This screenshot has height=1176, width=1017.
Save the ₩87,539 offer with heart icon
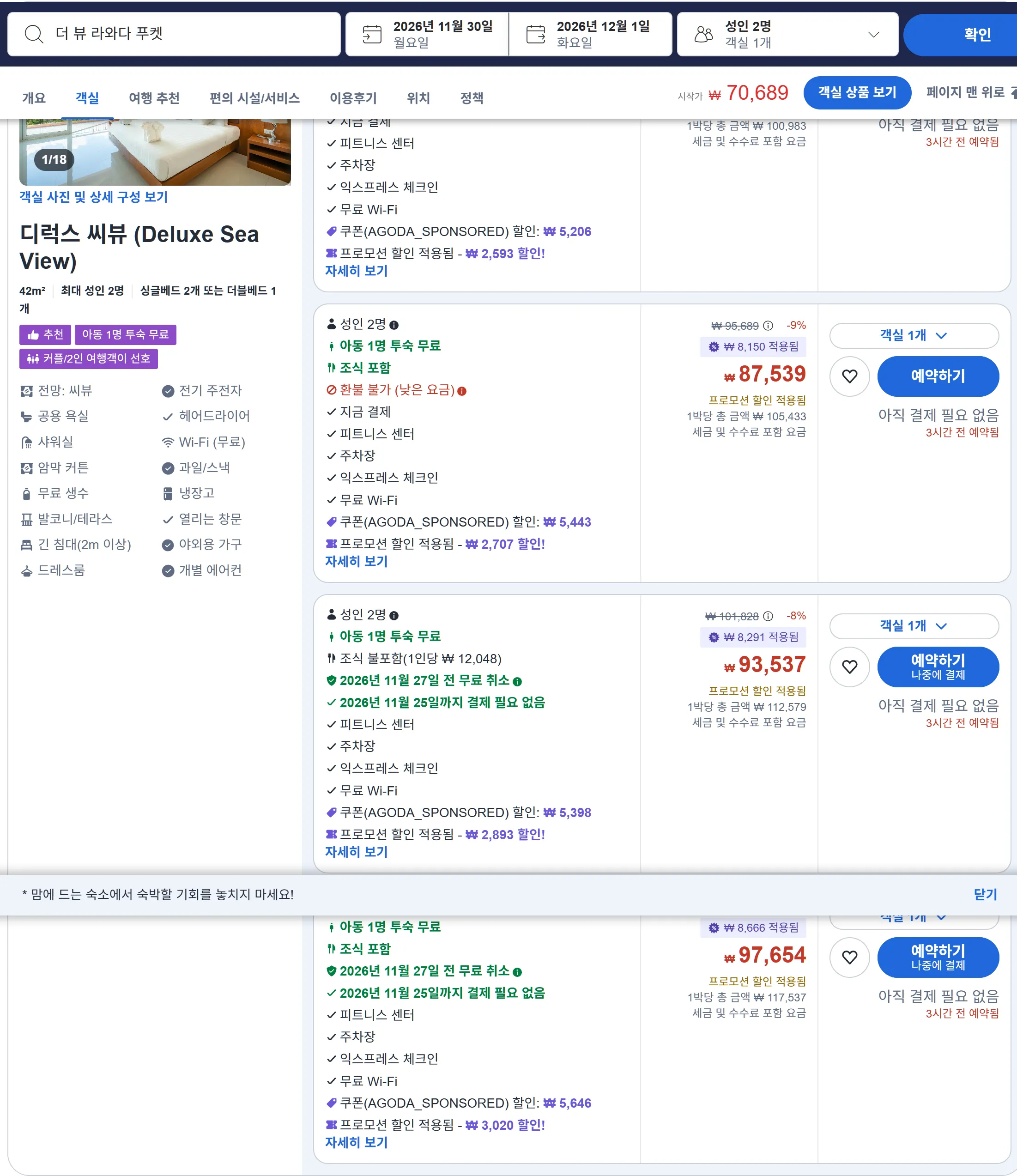coord(850,376)
